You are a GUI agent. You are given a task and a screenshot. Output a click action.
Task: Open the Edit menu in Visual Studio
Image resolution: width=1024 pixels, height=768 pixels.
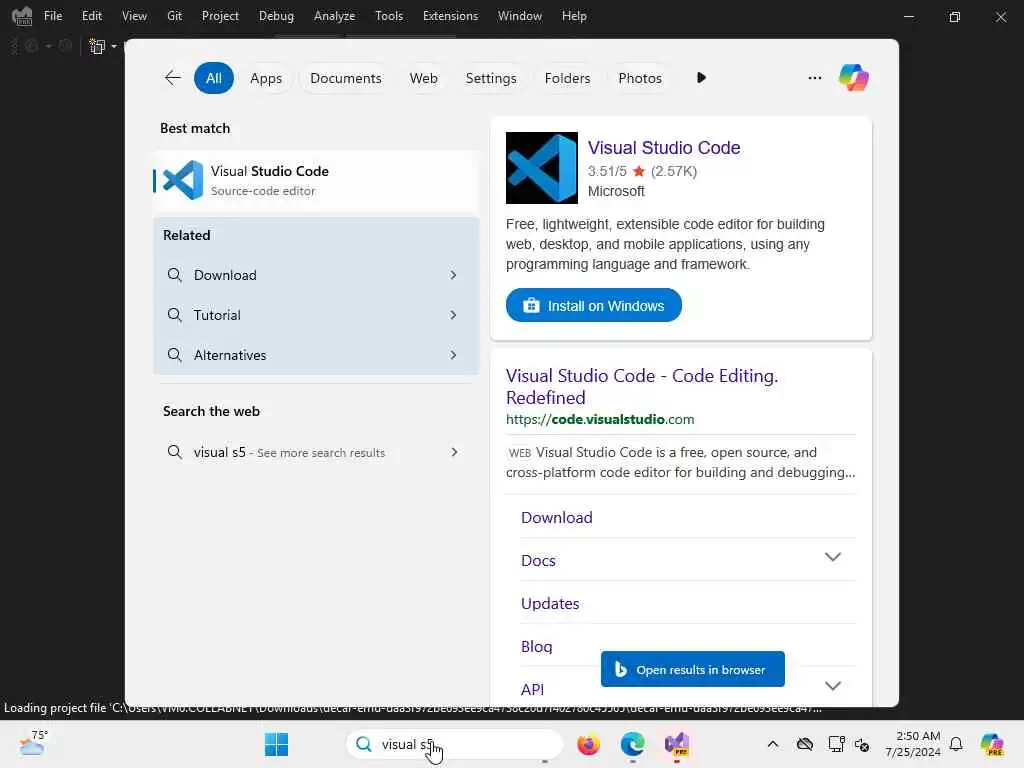click(x=91, y=16)
